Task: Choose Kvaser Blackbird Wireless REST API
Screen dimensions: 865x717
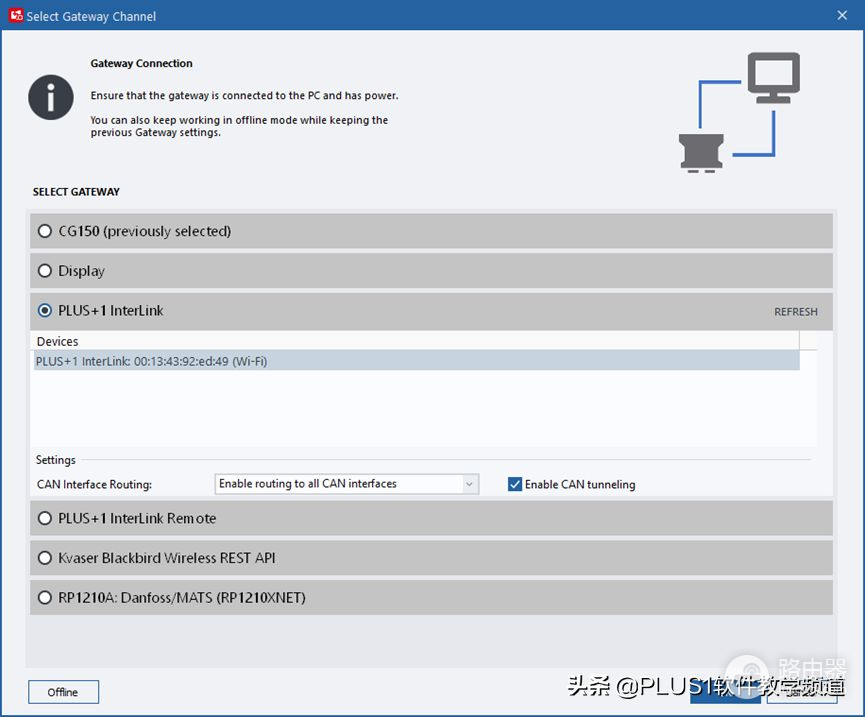Action: tap(431, 558)
